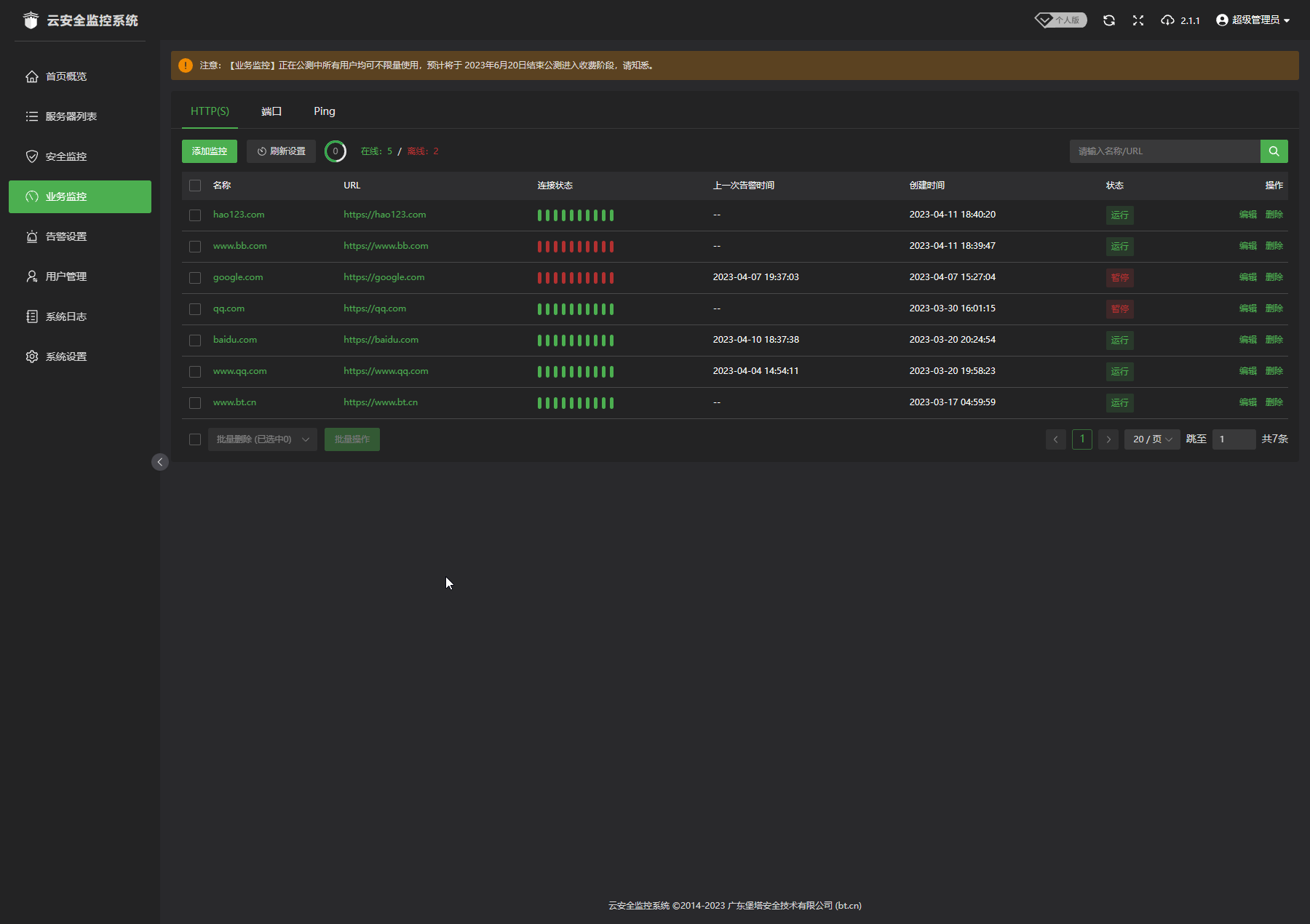Open the 超级管理员 user dropdown
Viewport: 1310px width, 924px height.
pos(1253,20)
